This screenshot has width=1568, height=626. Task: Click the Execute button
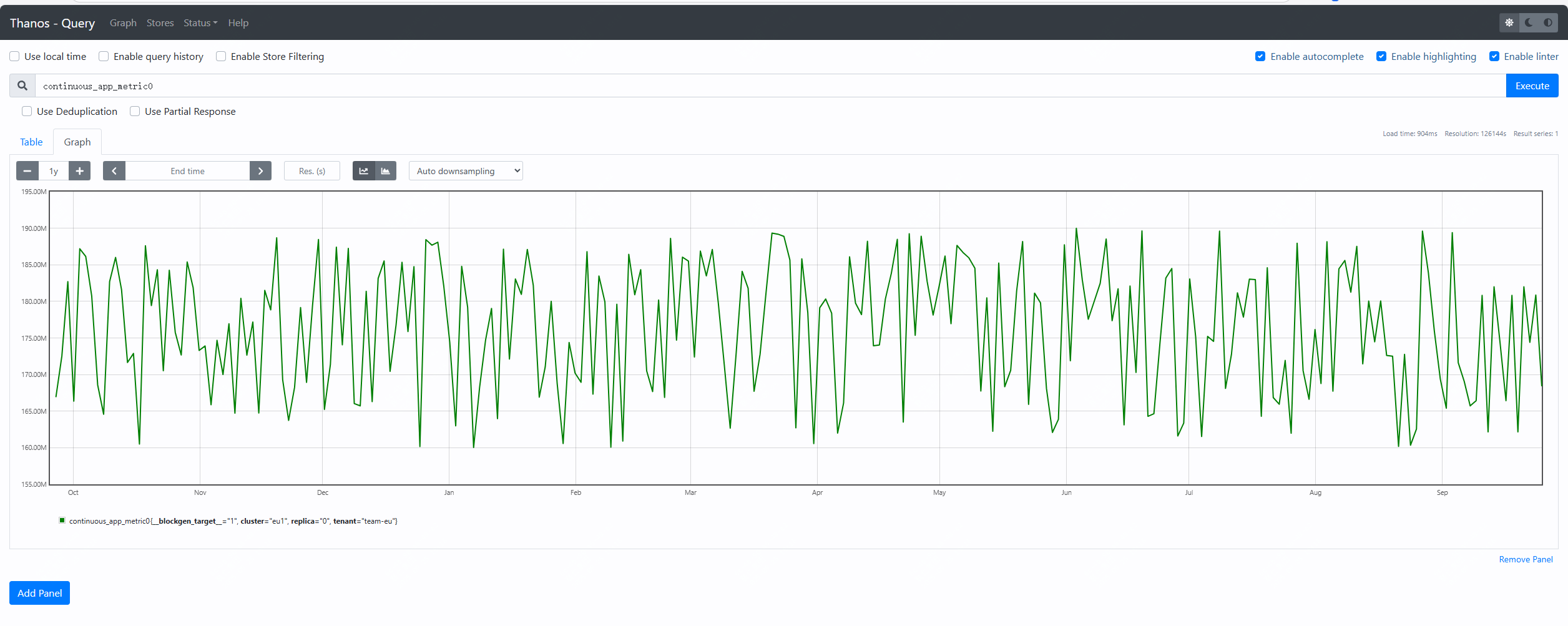[1532, 86]
